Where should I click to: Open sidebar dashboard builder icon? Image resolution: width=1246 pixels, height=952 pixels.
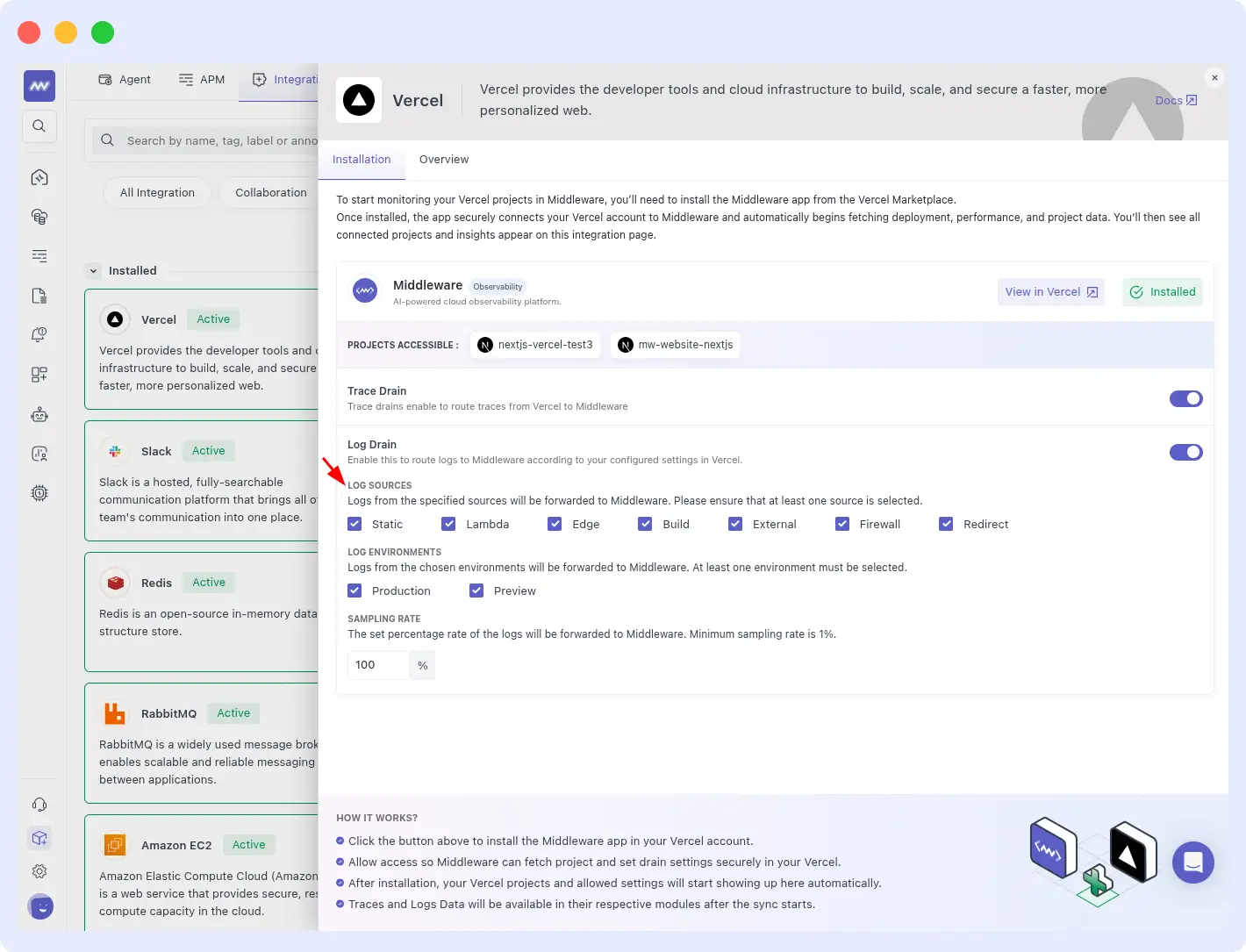[x=39, y=375]
